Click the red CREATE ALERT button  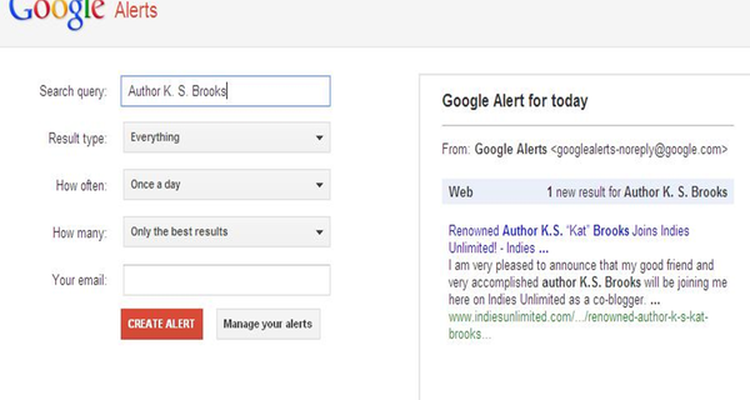coord(162,324)
